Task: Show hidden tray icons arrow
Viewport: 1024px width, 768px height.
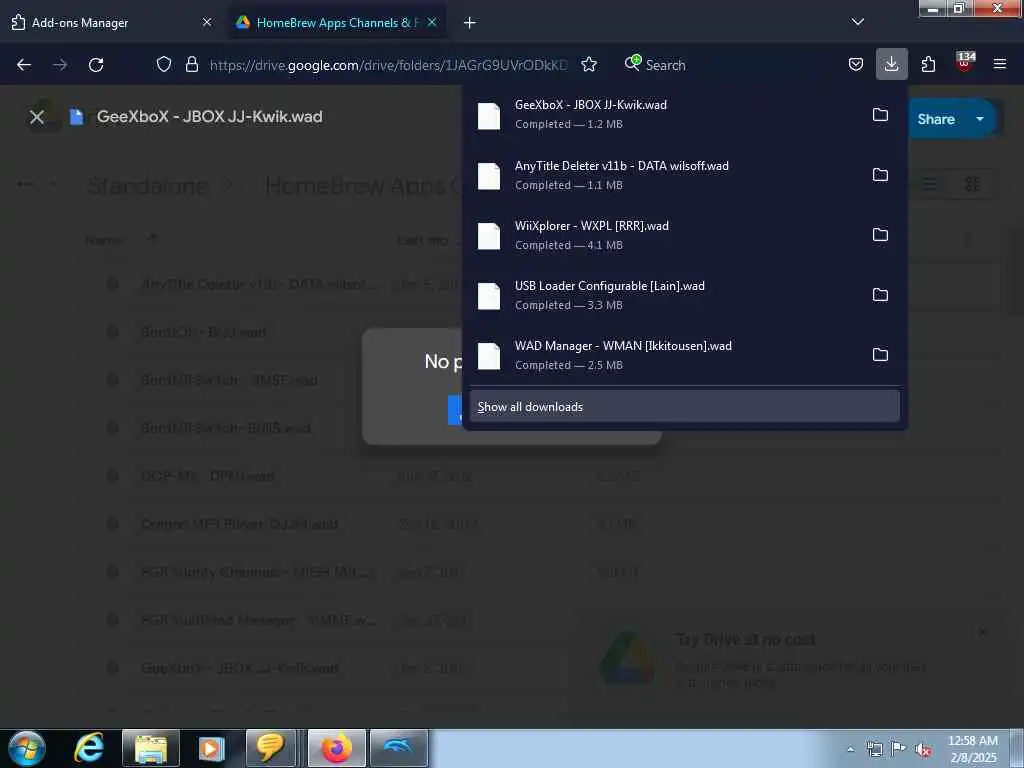Action: point(850,749)
